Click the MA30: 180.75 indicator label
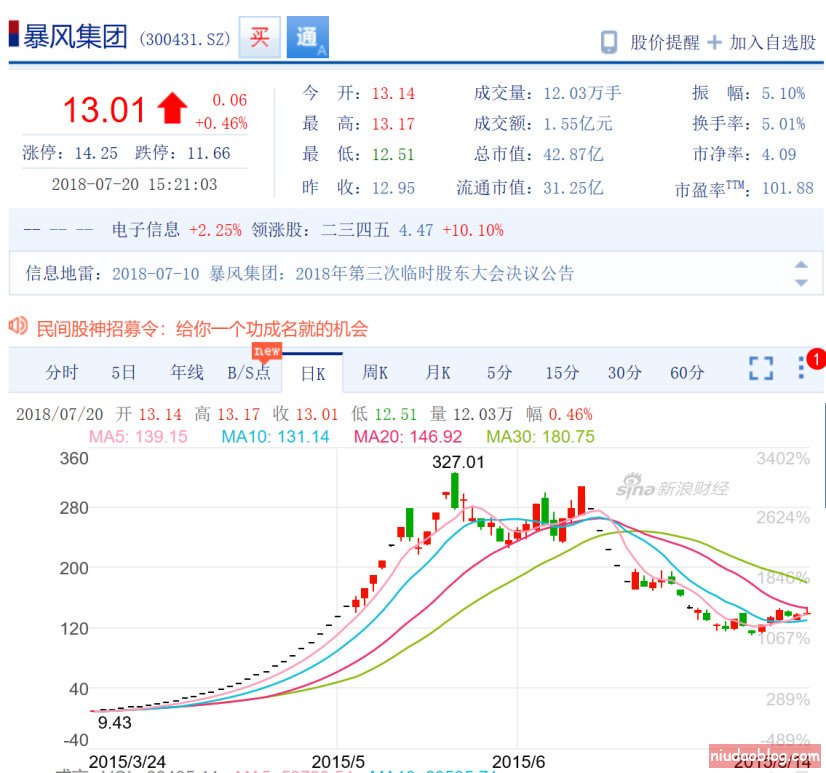Image resolution: width=826 pixels, height=773 pixels. 540,436
